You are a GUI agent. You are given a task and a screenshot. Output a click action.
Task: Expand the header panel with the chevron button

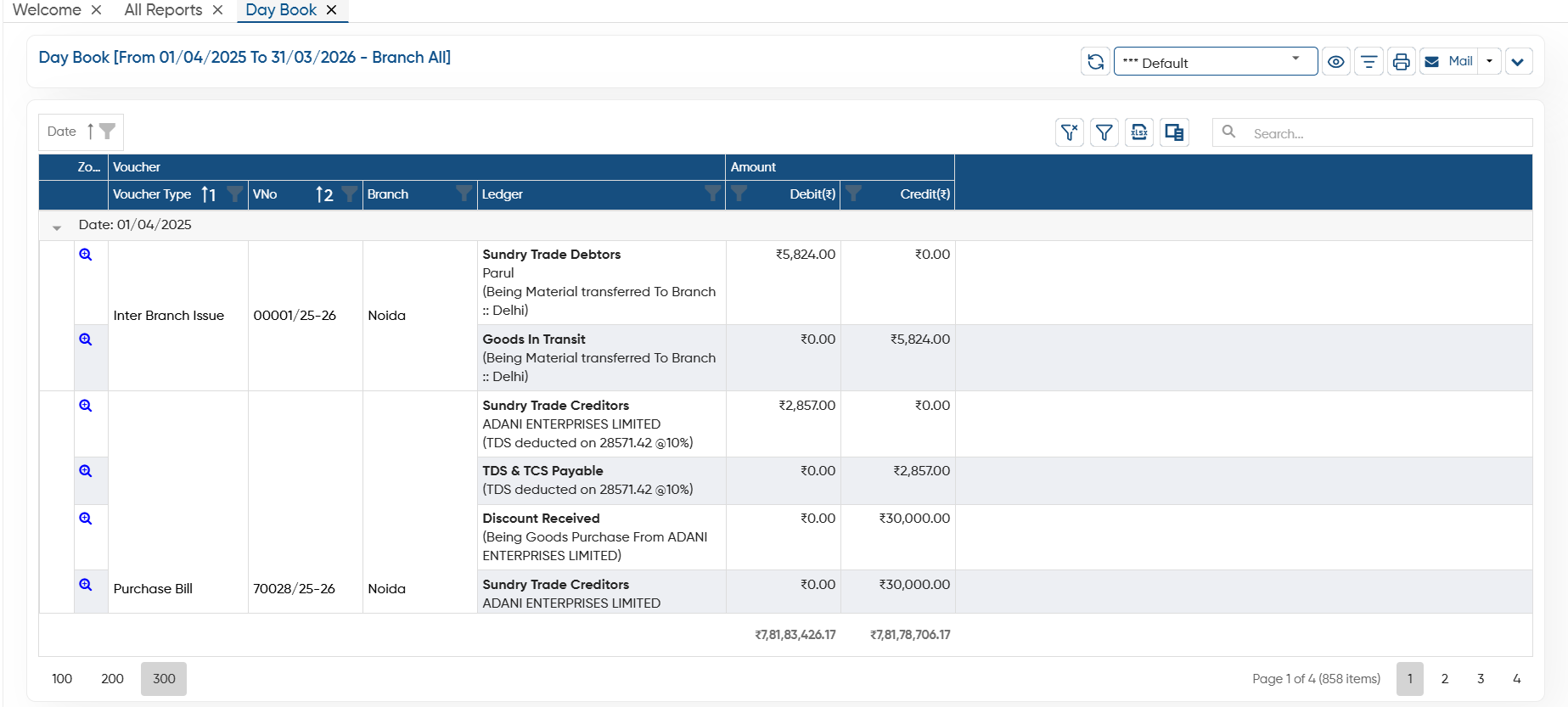[x=1518, y=62]
